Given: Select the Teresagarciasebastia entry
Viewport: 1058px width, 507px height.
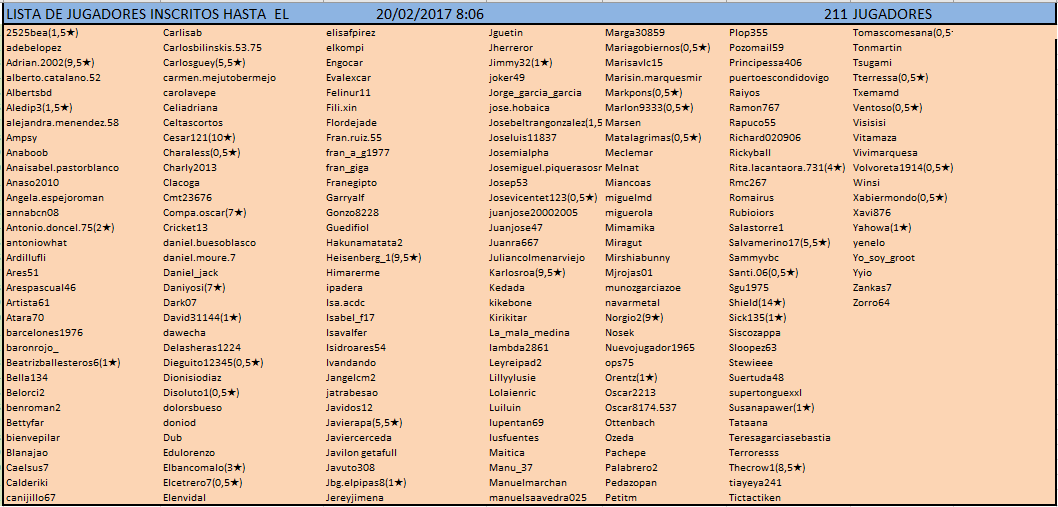Looking at the screenshot, I should 779,437.
